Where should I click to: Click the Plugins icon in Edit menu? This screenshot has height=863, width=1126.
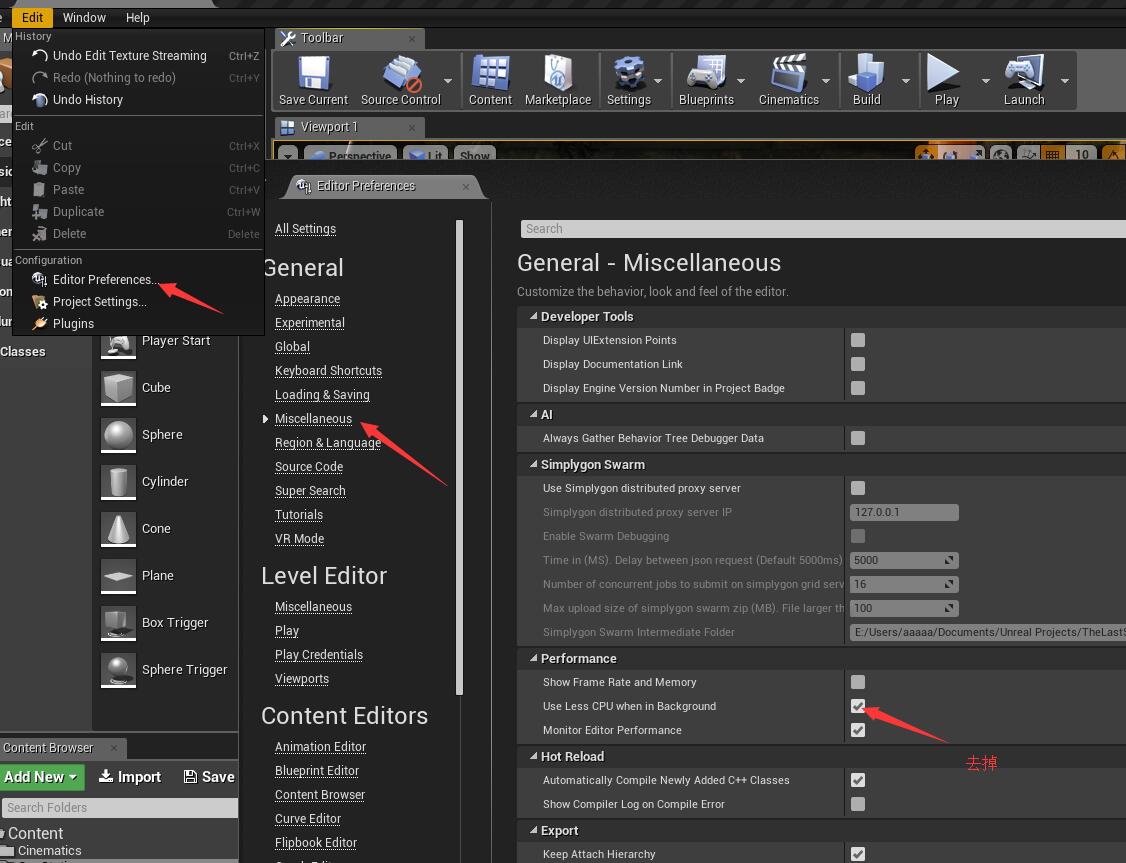(x=40, y=324)
